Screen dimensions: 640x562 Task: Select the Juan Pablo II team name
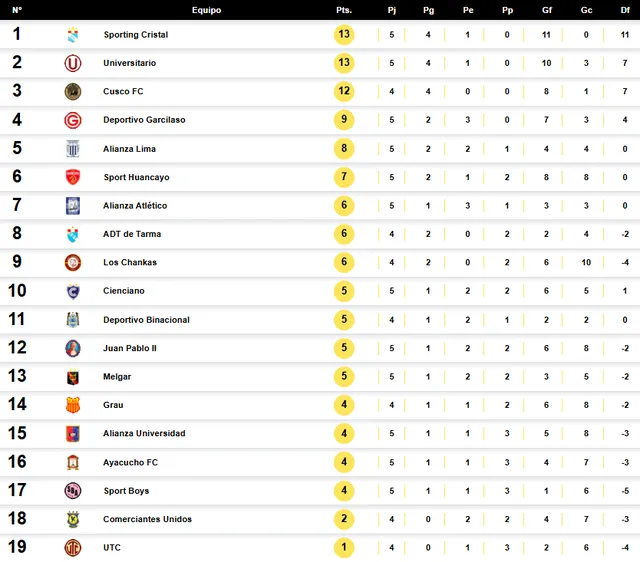130,348
